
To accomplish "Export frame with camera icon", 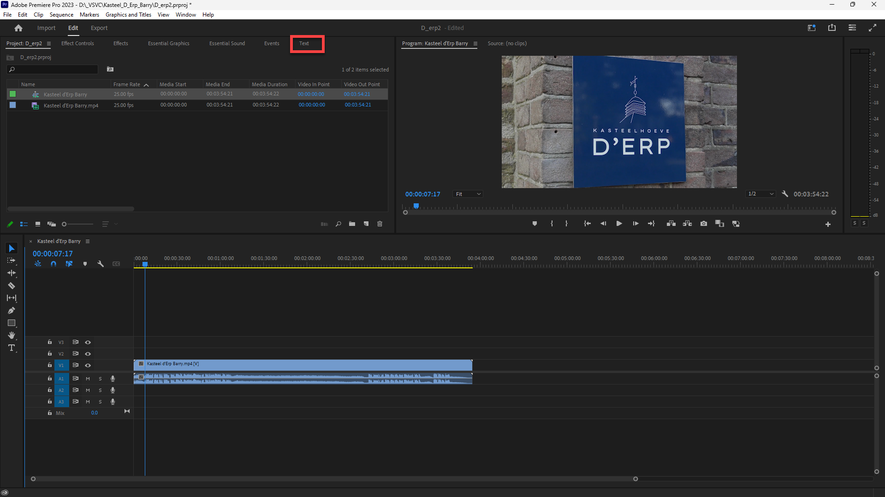I will click(x=704, y=223).
